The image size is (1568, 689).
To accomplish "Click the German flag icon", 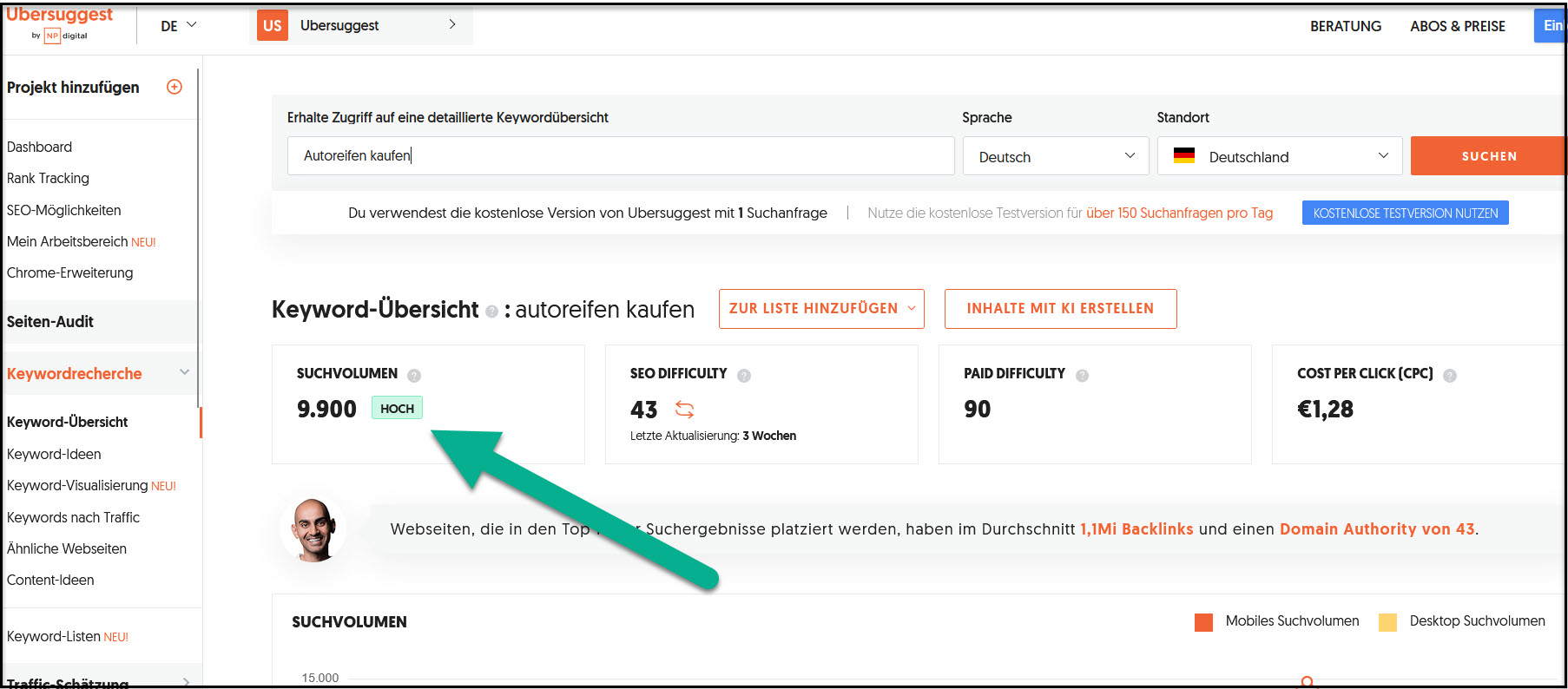I will 1184,155.
